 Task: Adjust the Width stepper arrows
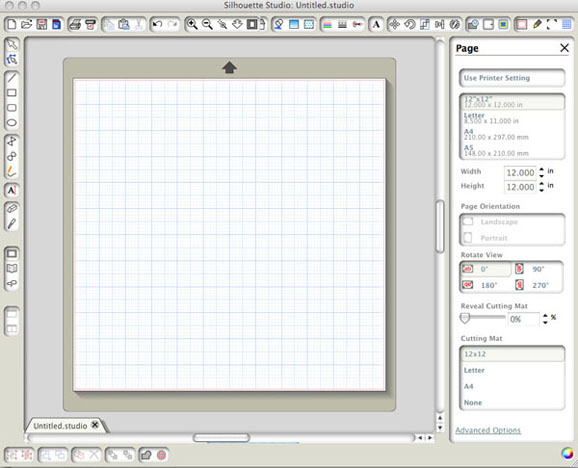[x=541, y=172]
